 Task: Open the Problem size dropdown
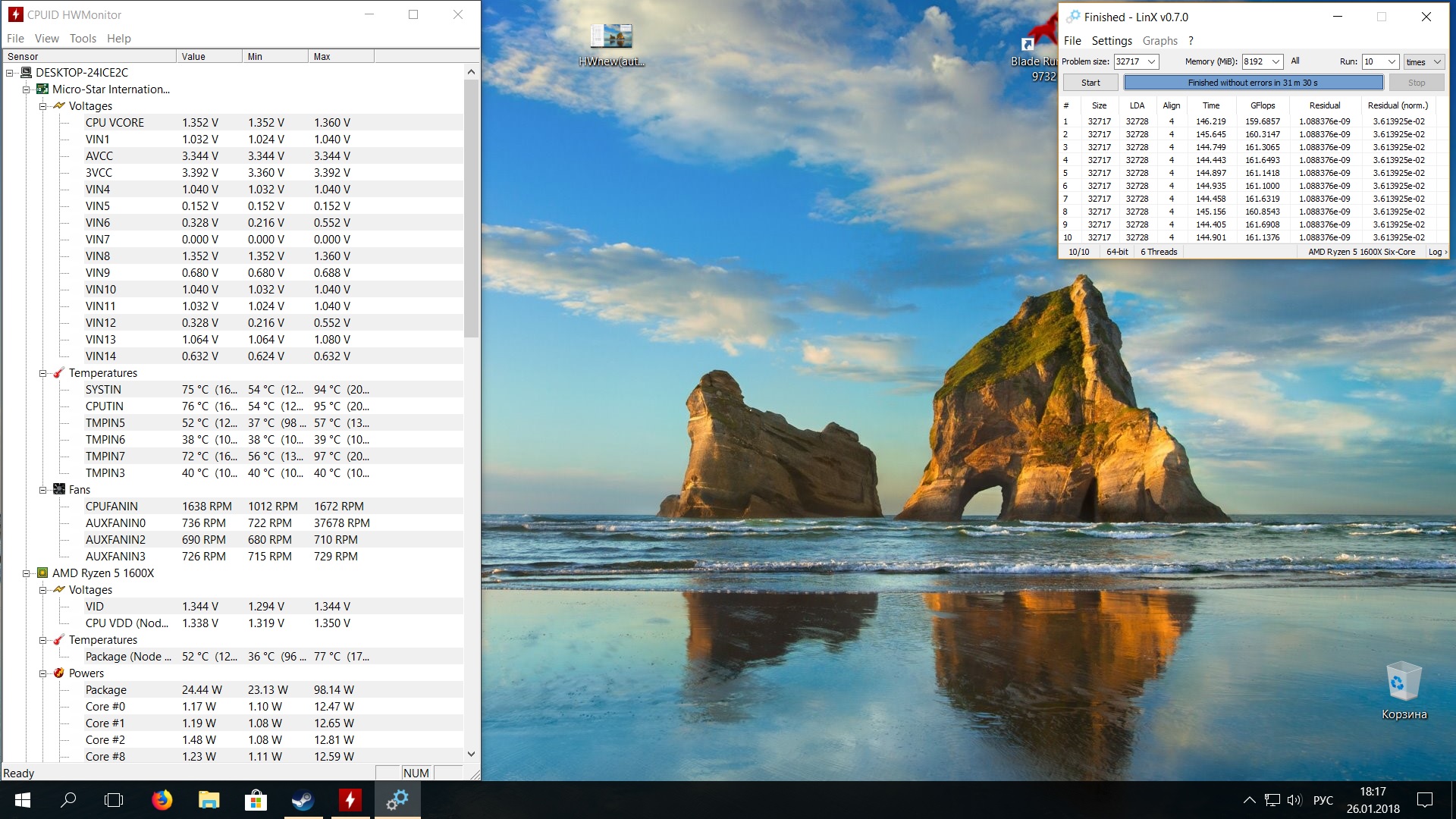pos(1151,61)
